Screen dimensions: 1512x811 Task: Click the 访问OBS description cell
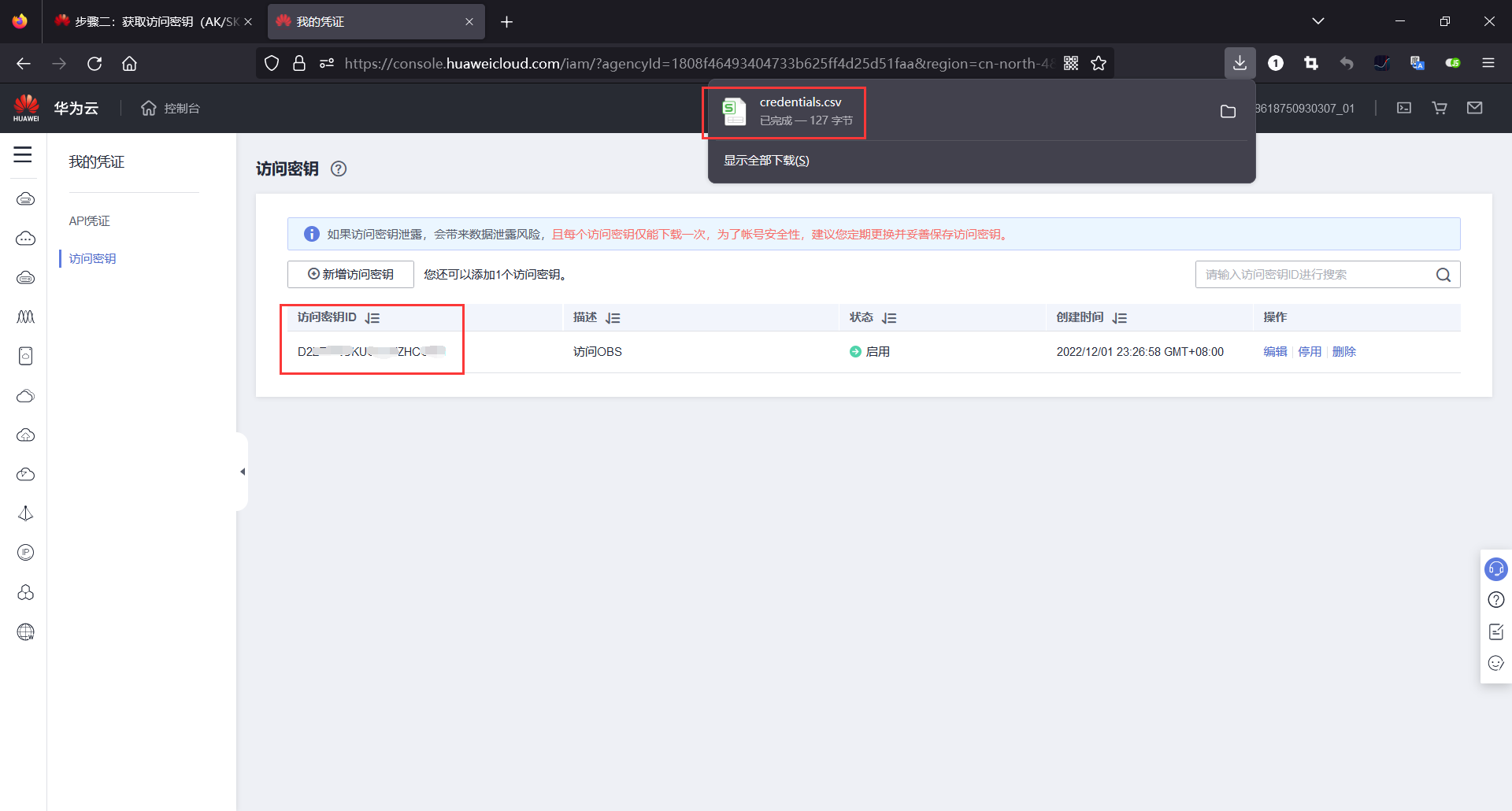coord(598,352)
